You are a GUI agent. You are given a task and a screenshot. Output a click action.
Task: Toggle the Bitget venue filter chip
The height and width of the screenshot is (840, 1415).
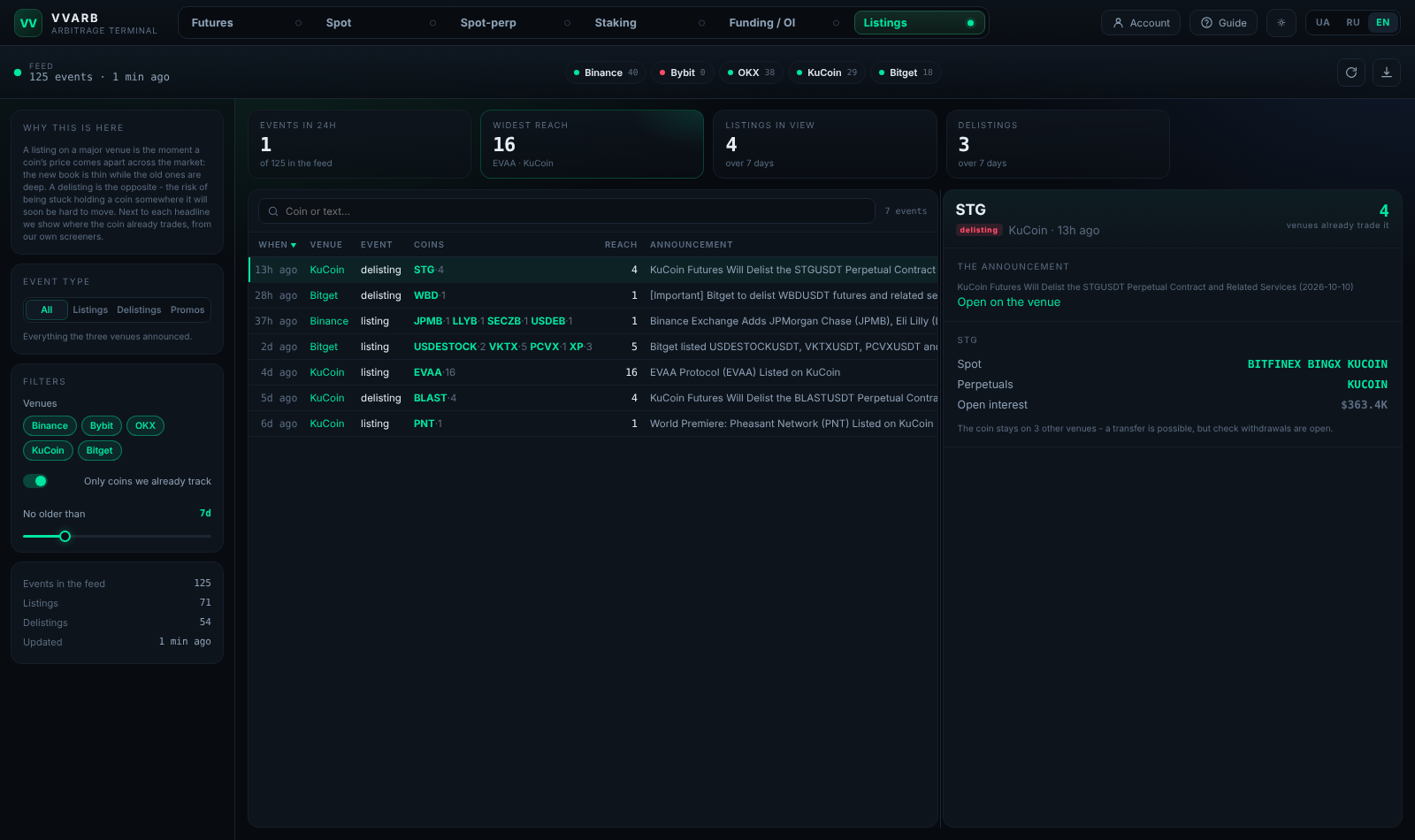click(x=100, y=450)
